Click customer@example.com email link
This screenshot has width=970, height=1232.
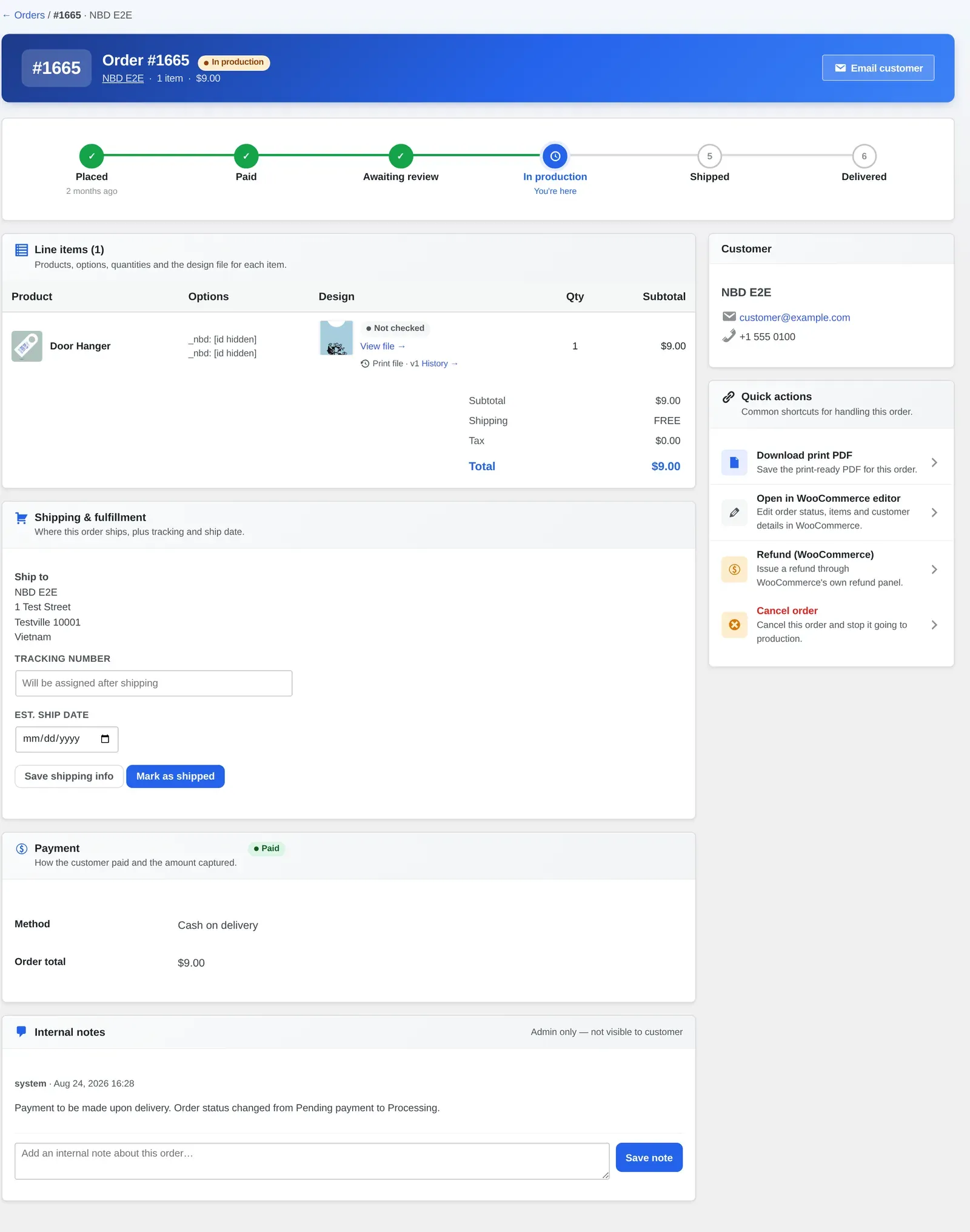794,318
